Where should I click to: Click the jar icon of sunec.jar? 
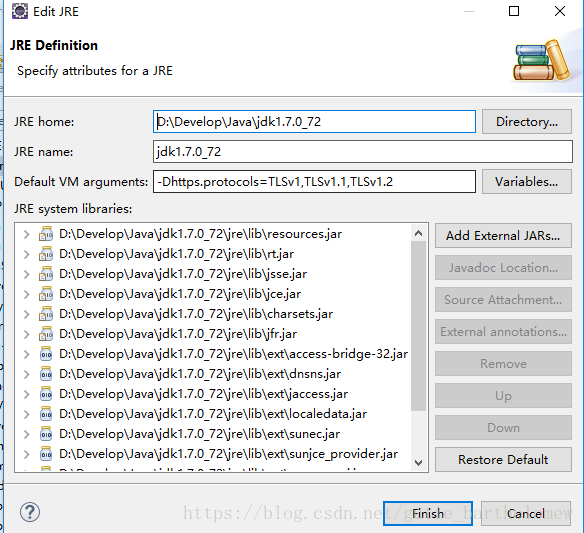(46, 434)
